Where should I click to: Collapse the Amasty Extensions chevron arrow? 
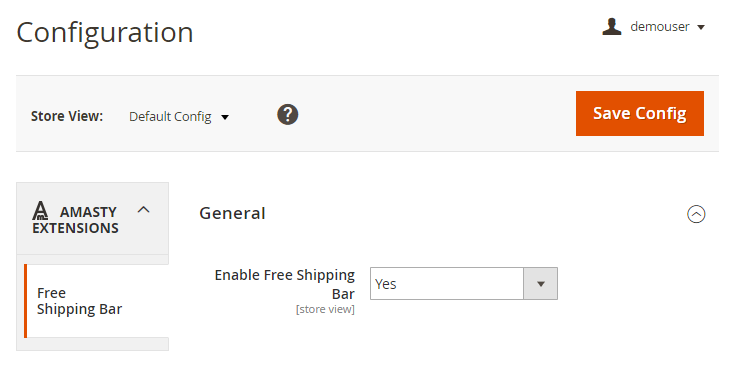click(x=144, y=210)
